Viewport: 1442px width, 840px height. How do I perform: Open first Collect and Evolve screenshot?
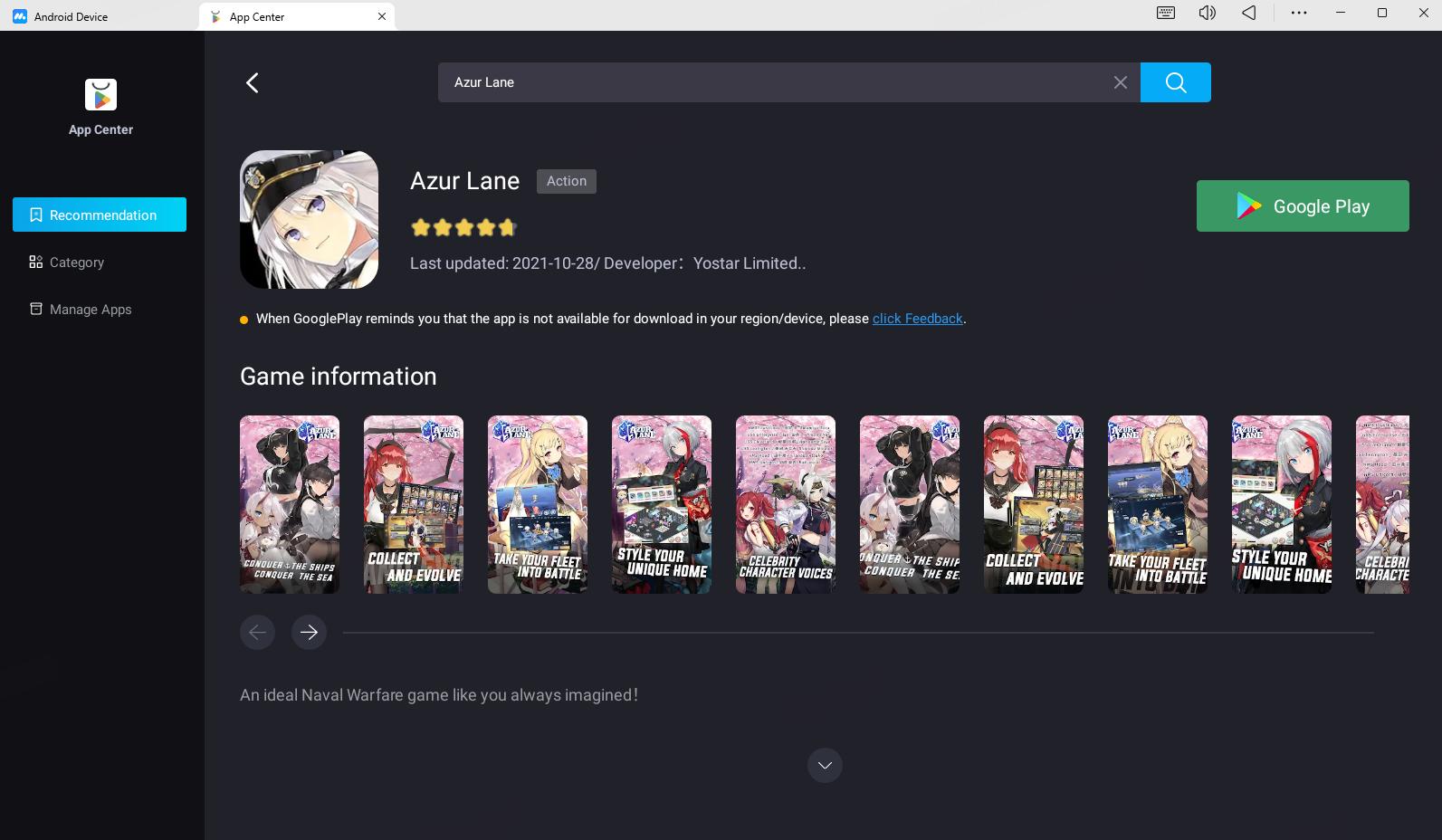tap(414, 504)
